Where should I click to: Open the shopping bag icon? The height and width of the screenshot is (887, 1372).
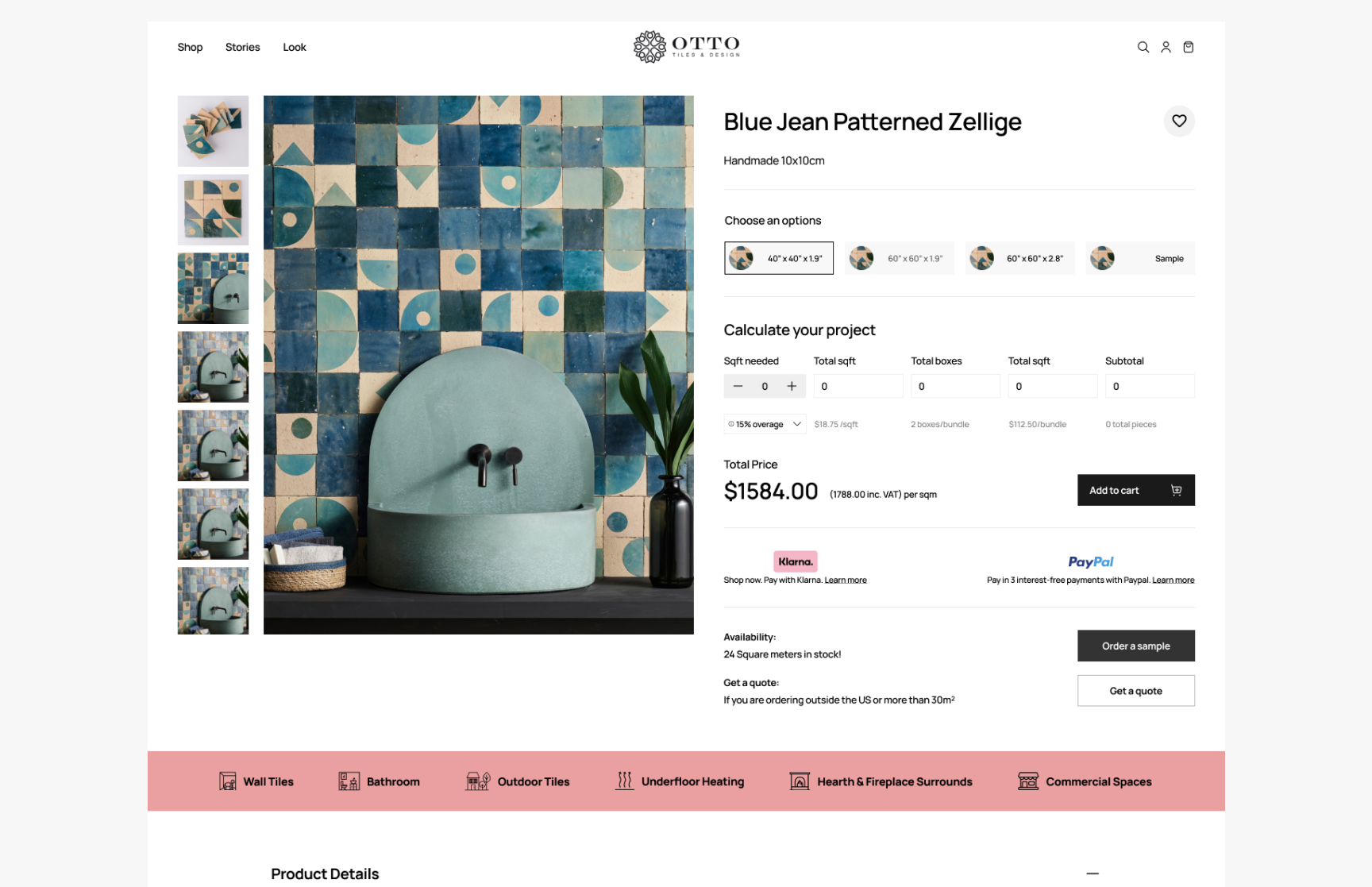point(1189,48)
